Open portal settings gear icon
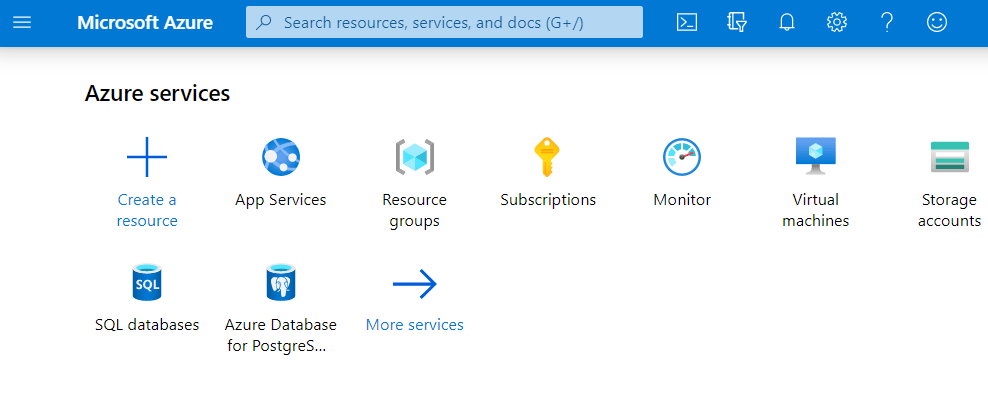The width and height of the screenshot is (988, 393). (x=836, y=23)
